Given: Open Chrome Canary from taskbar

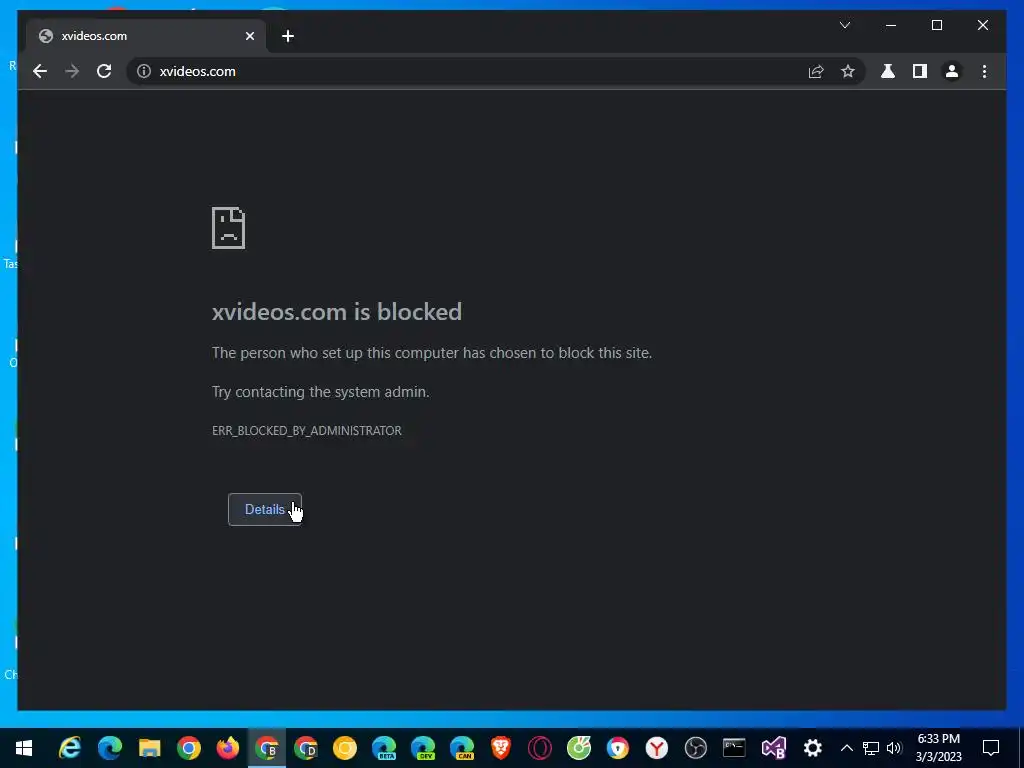Looking at the screenshot, I should (x=345, y=748).
